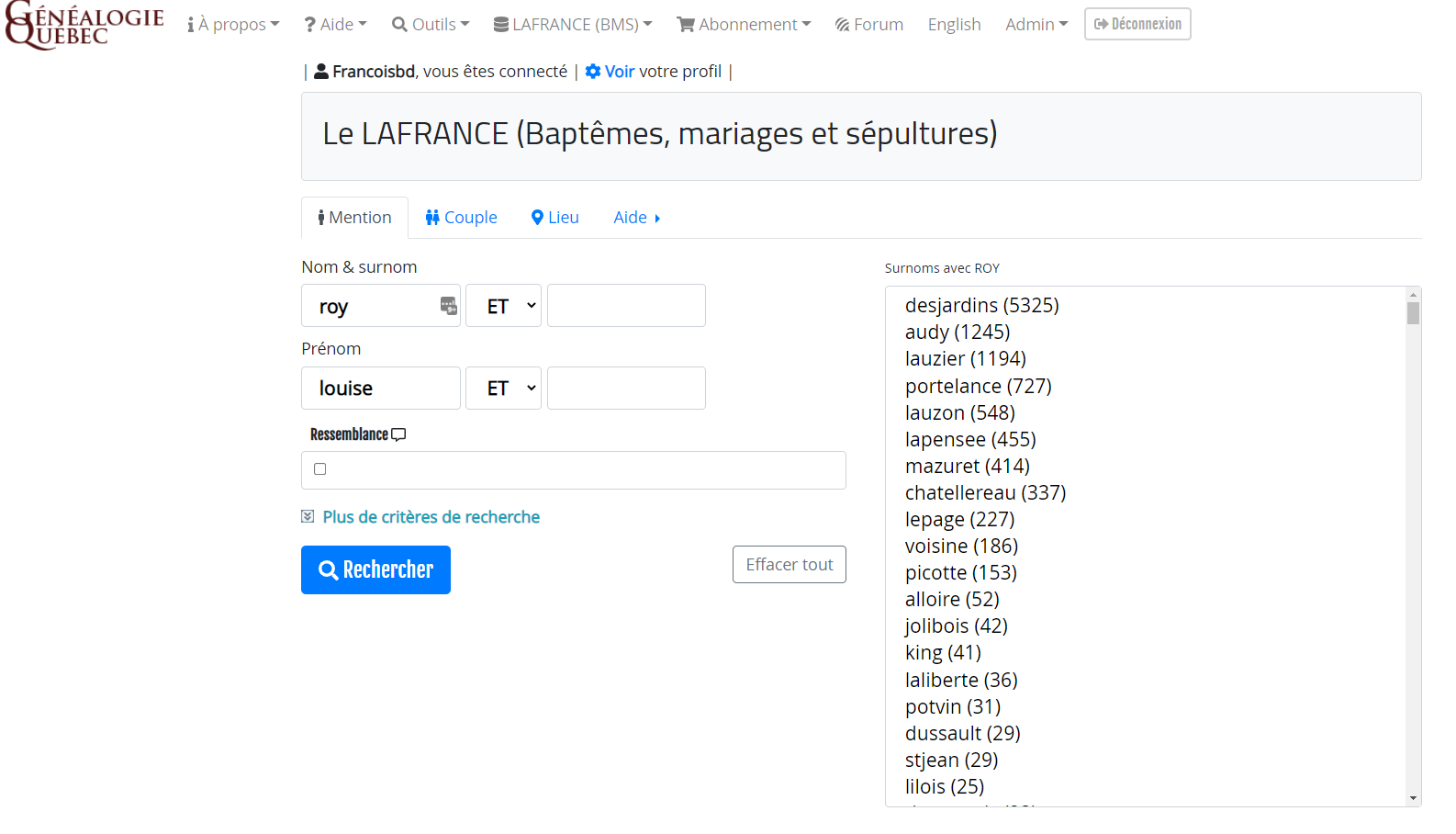Screen dimensions: 1456x834
Task: Switch to the Couple tab
Action: 461,218
